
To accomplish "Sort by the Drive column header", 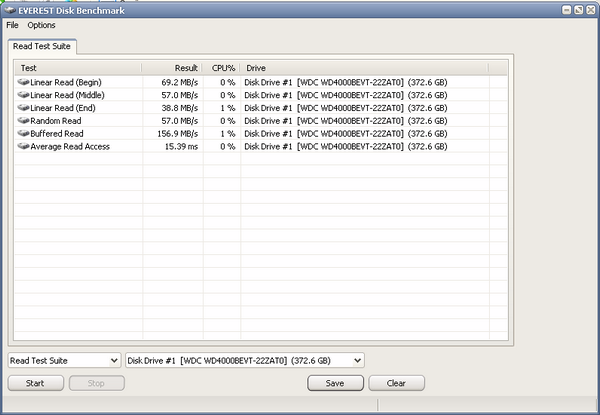I will (364, 68).
